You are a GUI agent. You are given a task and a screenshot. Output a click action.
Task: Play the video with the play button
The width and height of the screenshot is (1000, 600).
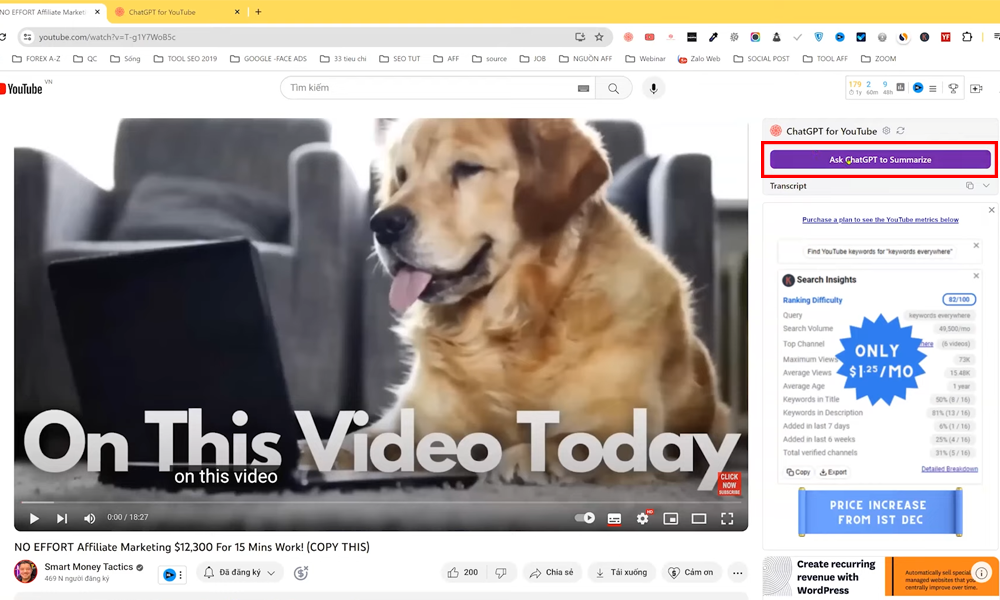[34, 518]
